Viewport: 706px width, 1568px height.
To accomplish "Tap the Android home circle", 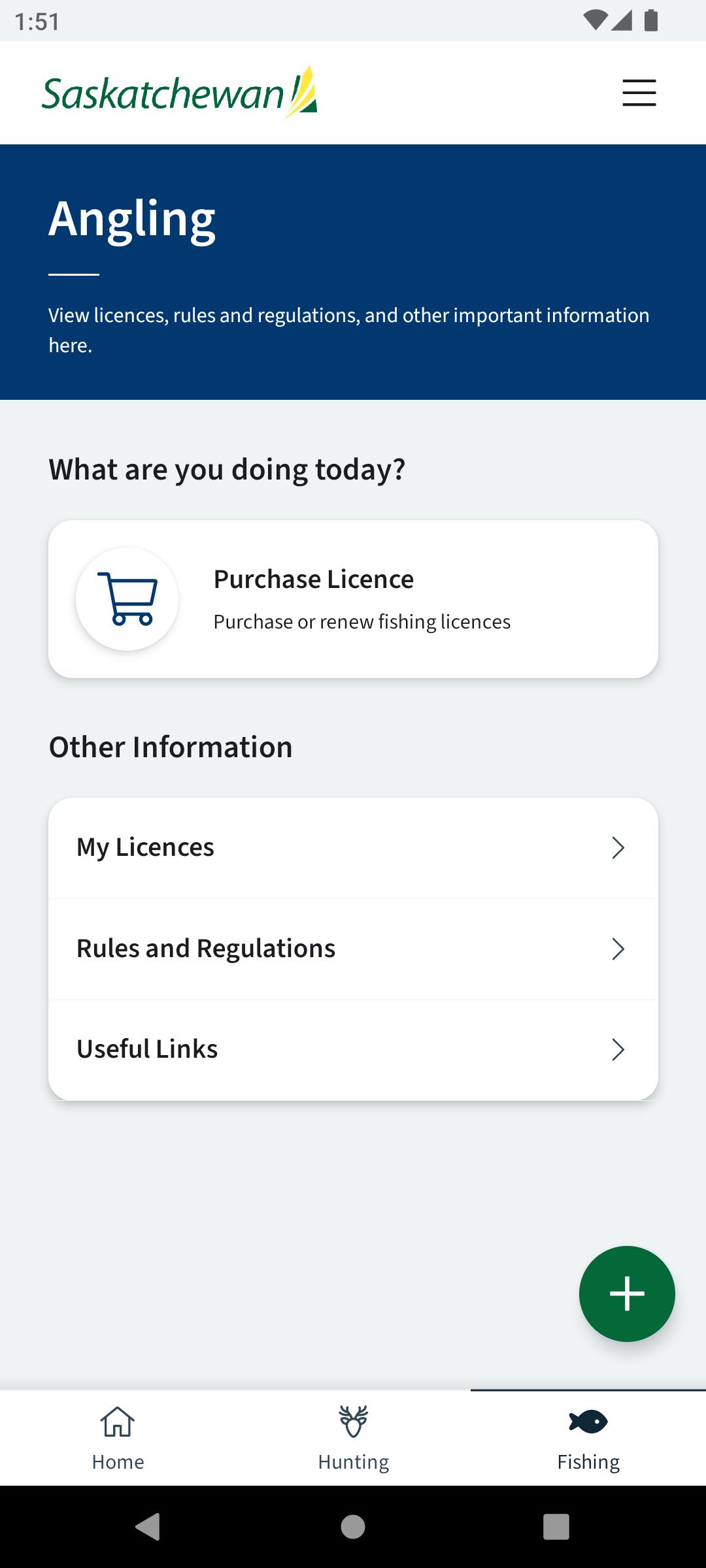I will [353, 1527].
